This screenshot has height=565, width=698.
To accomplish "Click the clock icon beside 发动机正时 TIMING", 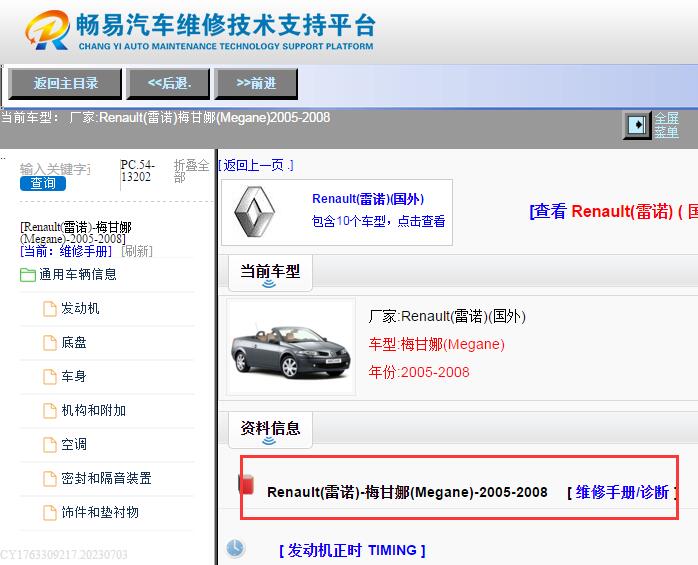I will click(x=235, y=548).
